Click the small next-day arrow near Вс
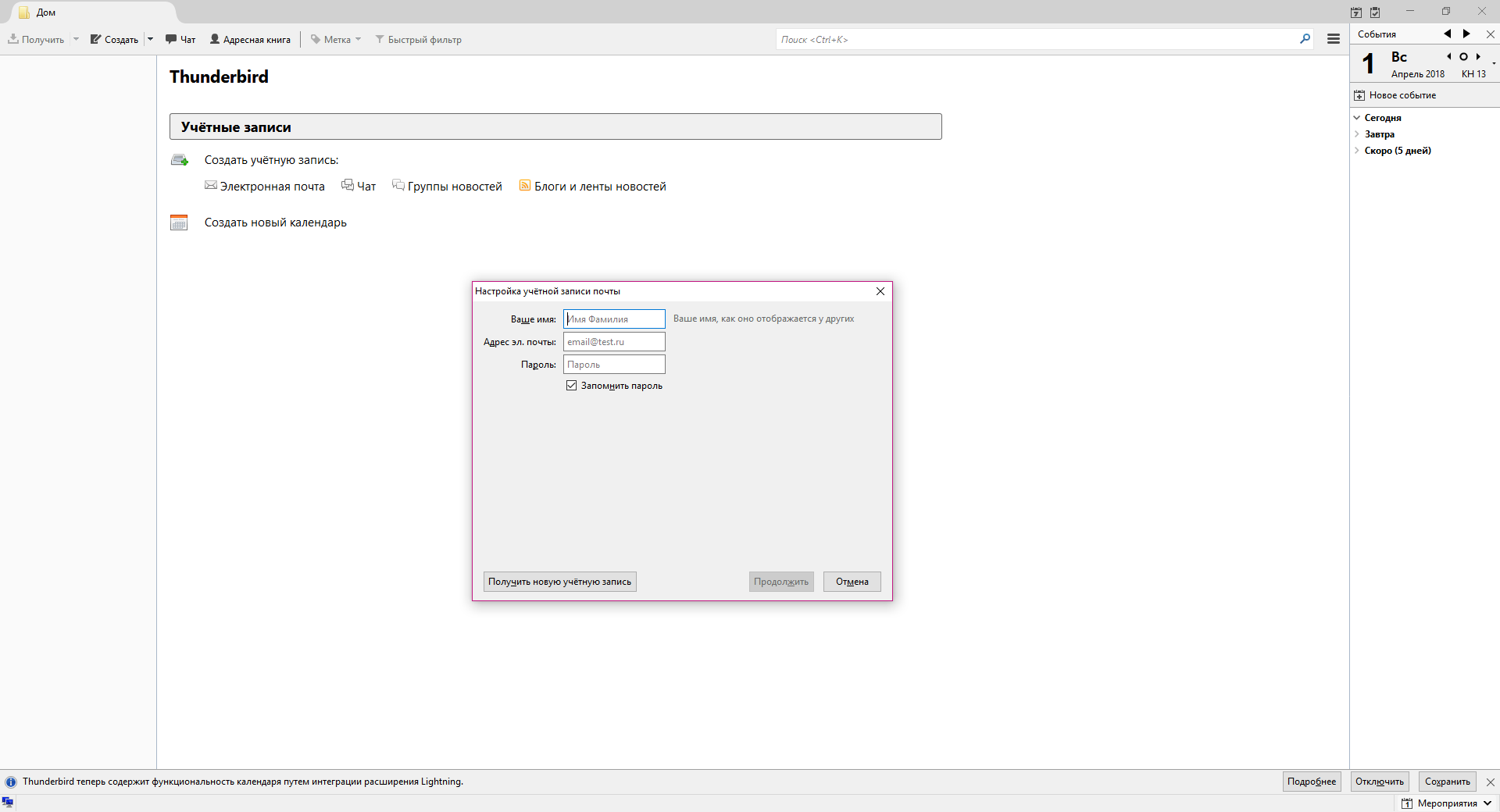Viewport: 1500px width, 812px height. click(1478, 56)
